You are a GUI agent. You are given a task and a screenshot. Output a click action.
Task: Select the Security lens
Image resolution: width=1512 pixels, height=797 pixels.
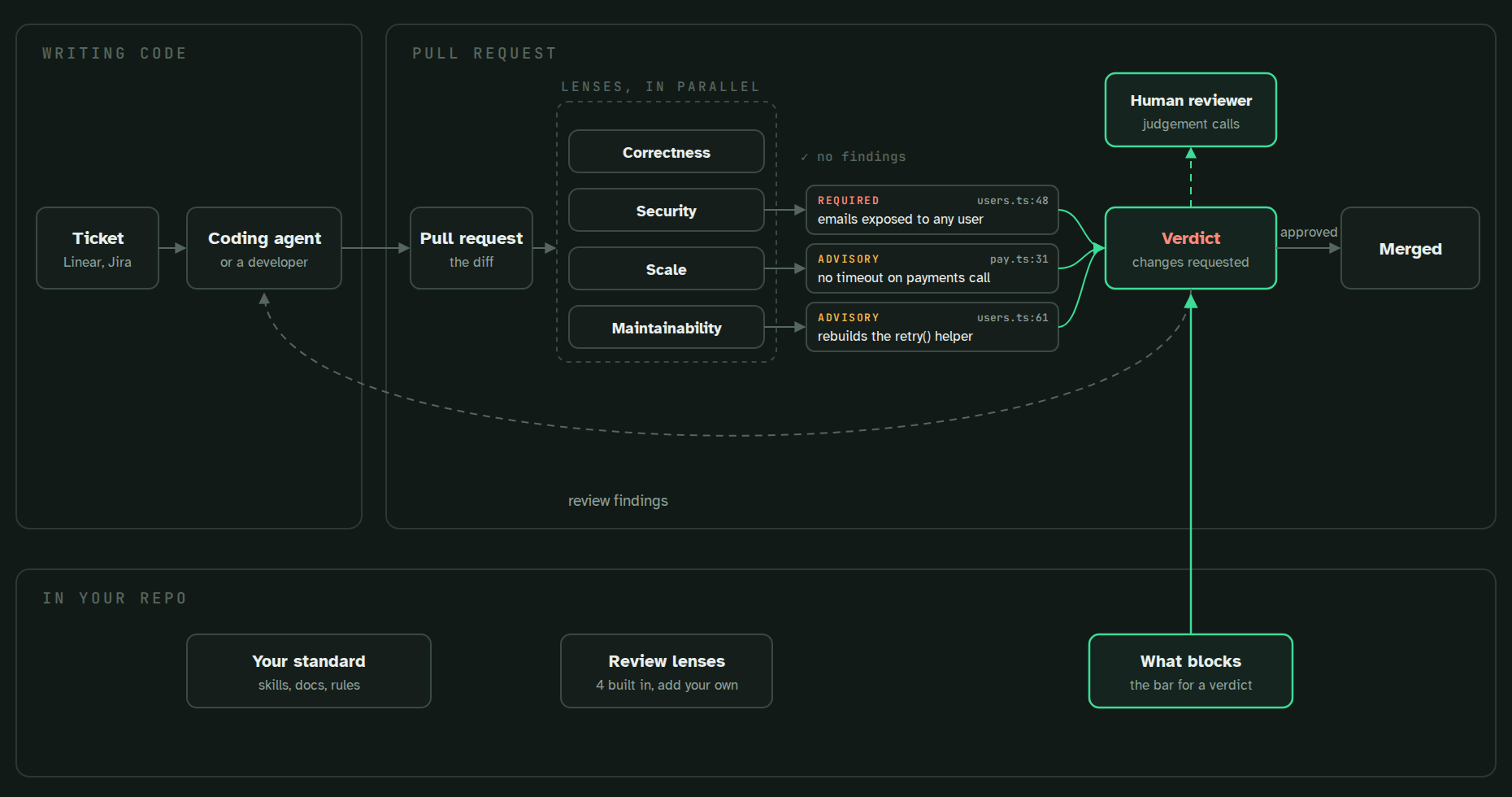pyautogui.click(x=667, y=210)
